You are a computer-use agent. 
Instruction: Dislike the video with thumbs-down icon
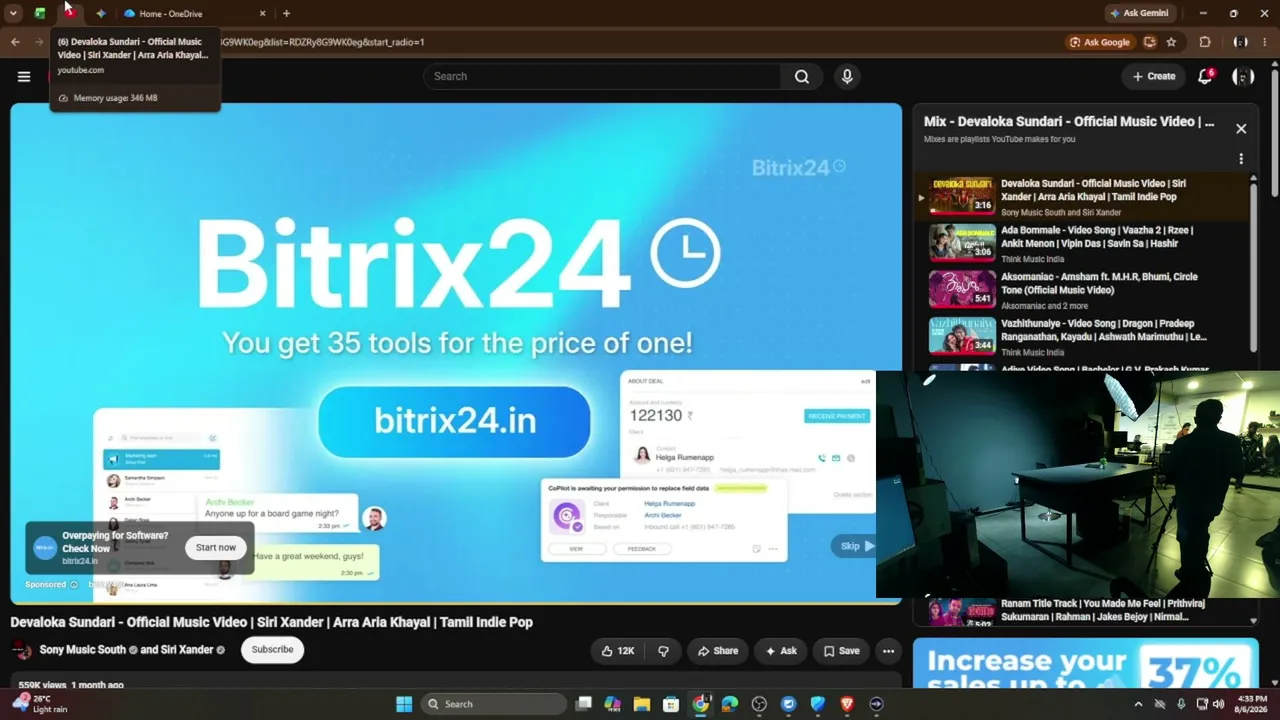[663, 650]
